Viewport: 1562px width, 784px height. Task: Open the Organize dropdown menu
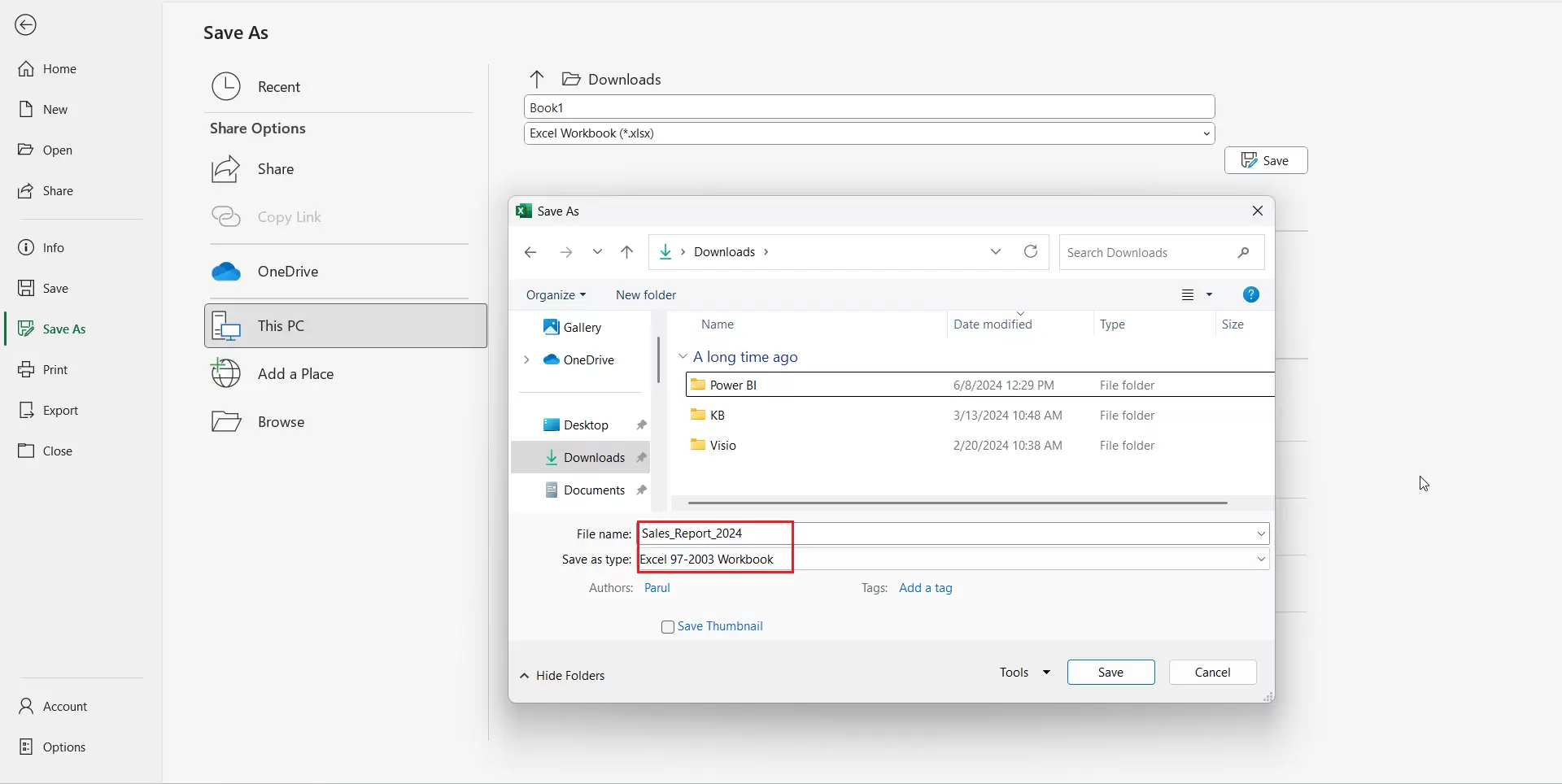tap(556, 294)
